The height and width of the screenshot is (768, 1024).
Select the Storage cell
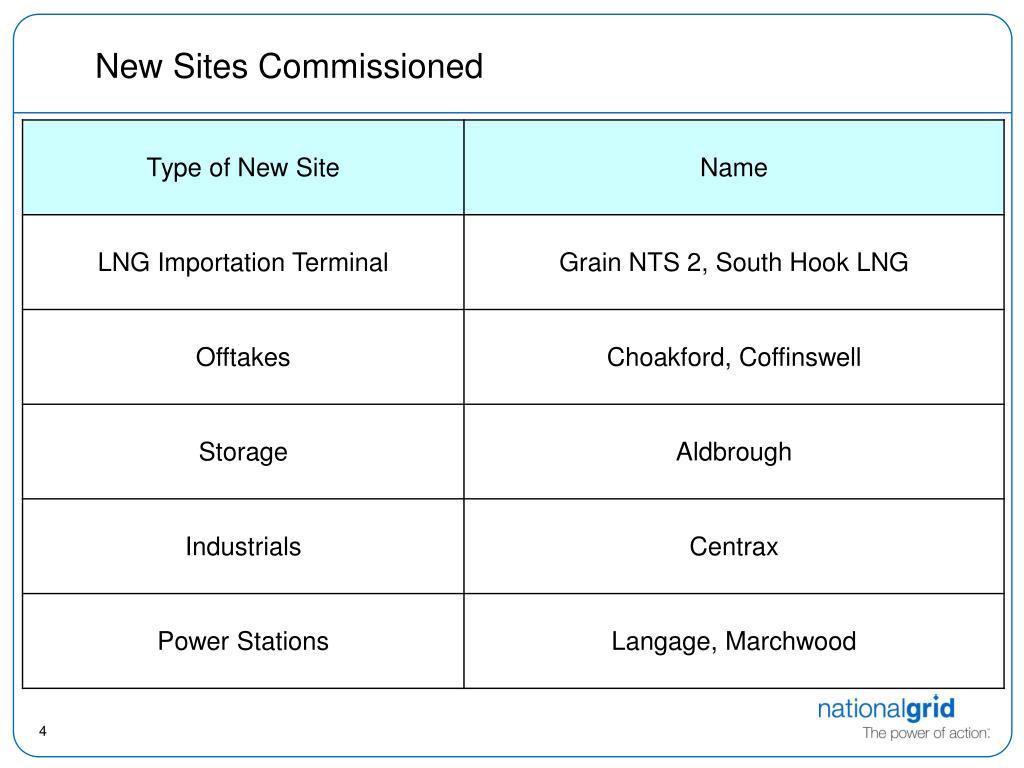coord(243,452)
